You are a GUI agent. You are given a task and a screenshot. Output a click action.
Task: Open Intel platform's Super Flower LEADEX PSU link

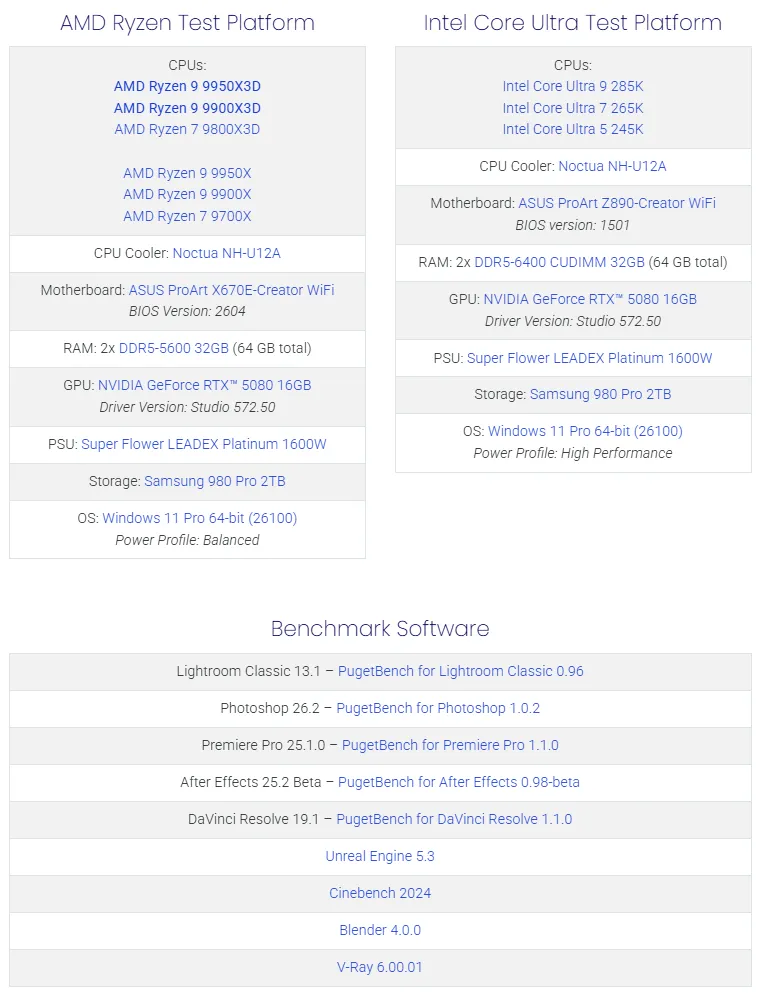point(589,358)
